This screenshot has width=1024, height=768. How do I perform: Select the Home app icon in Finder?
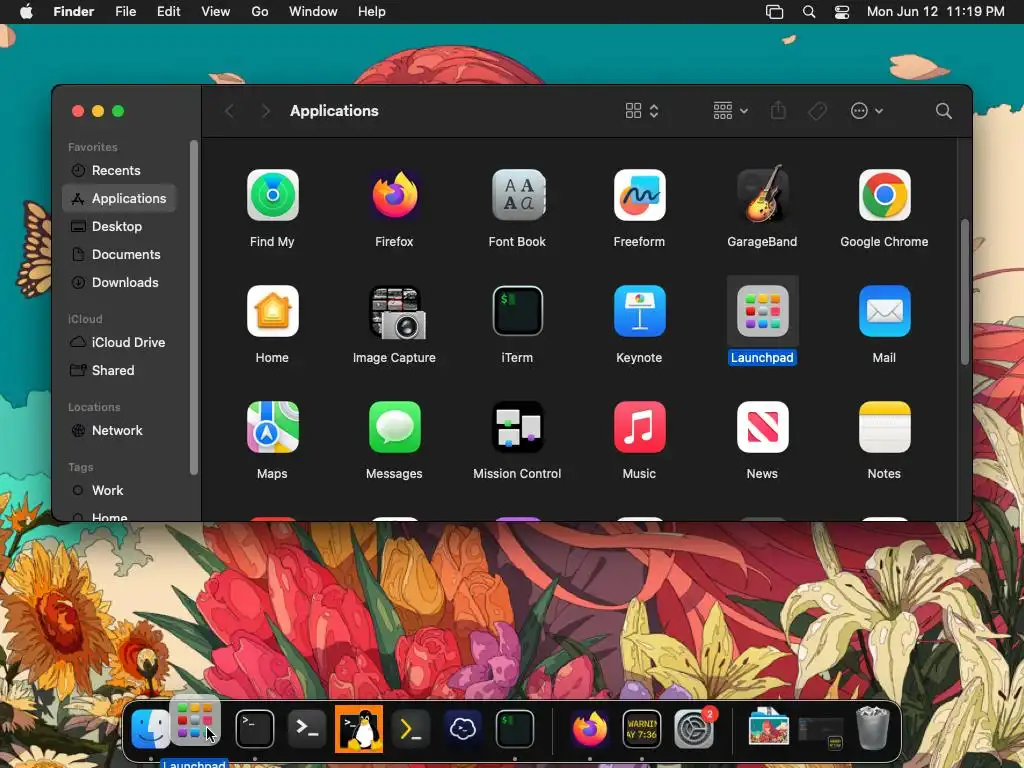pos(272,311)
